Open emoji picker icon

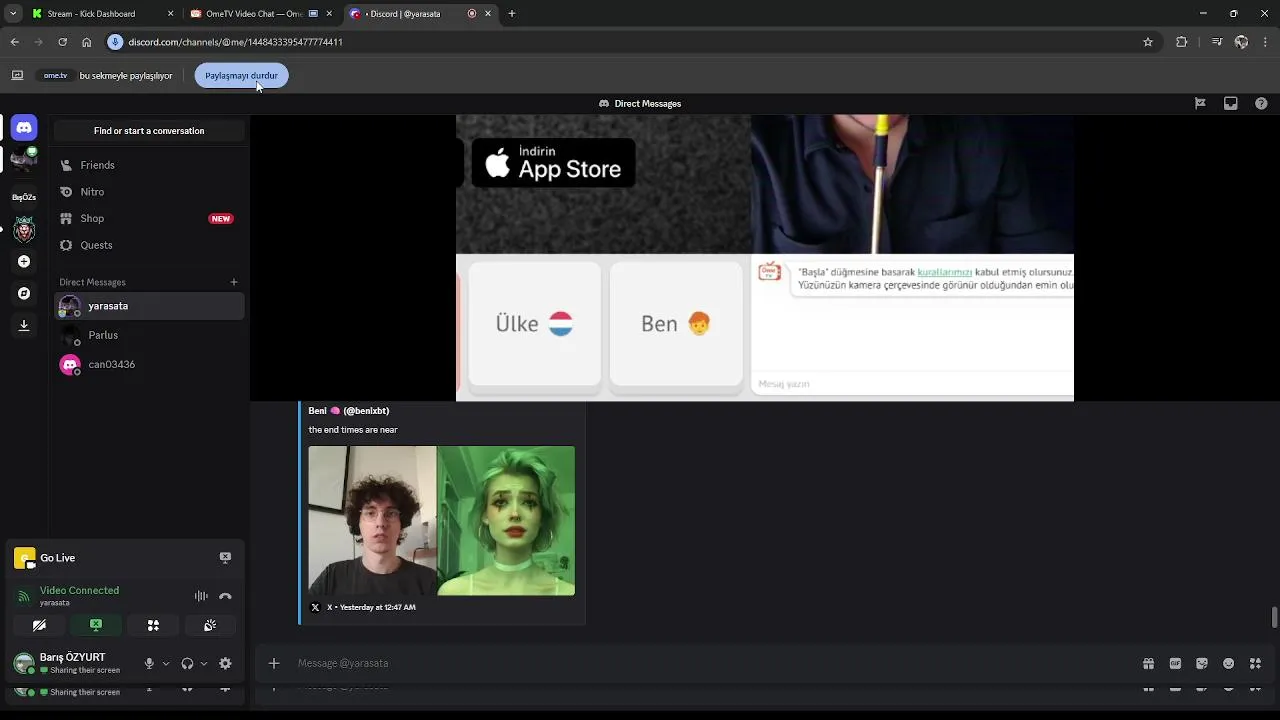(1229, 663)
